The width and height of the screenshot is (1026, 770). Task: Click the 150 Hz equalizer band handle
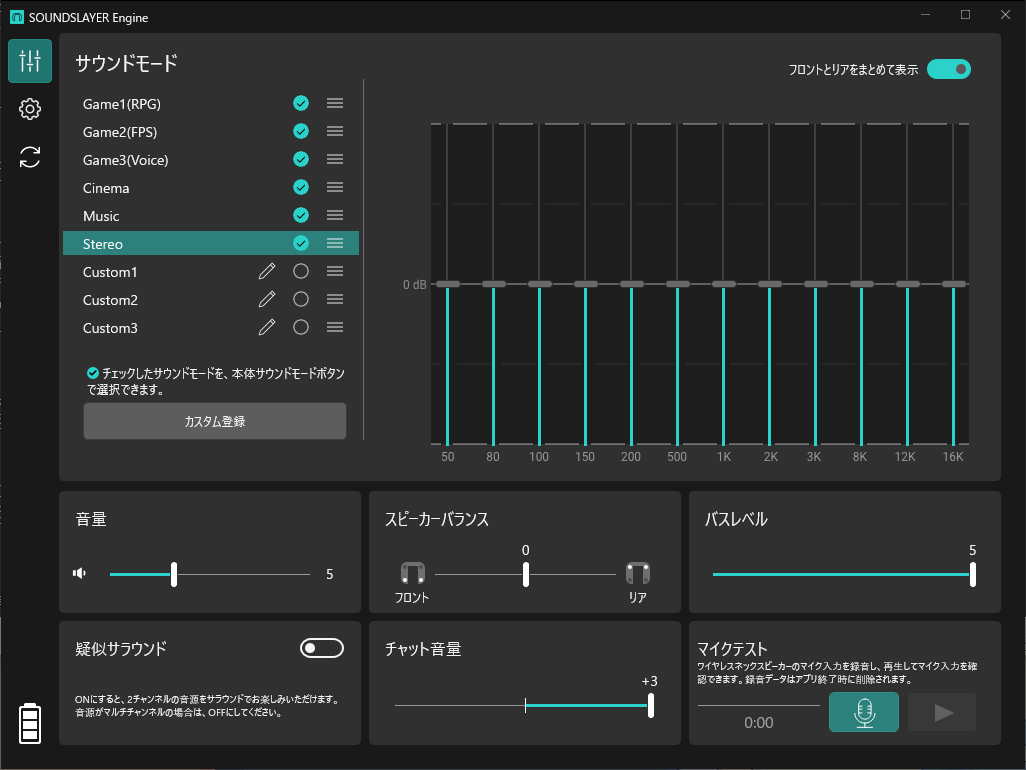pos(586,284)
